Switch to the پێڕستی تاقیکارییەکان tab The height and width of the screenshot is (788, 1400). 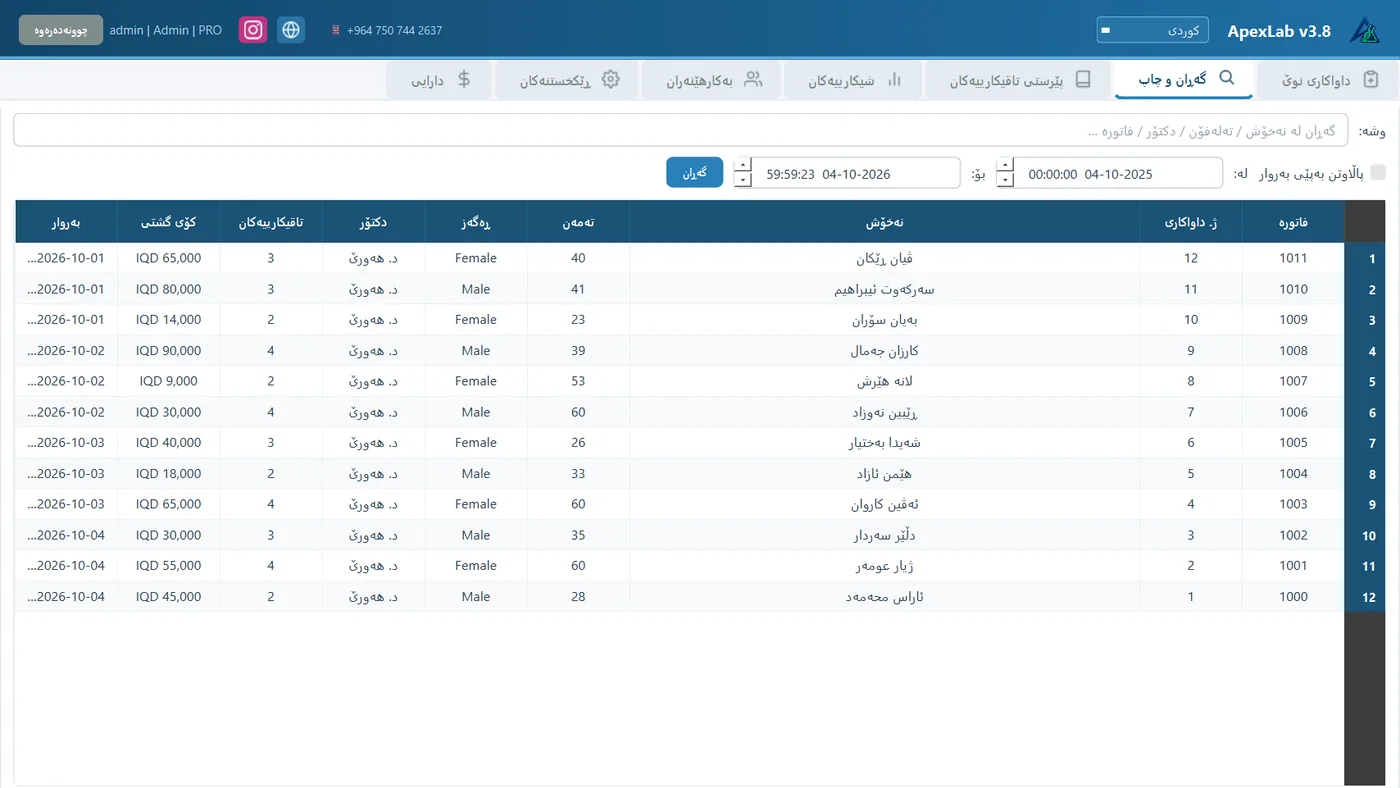click(x=1019, y=80)
